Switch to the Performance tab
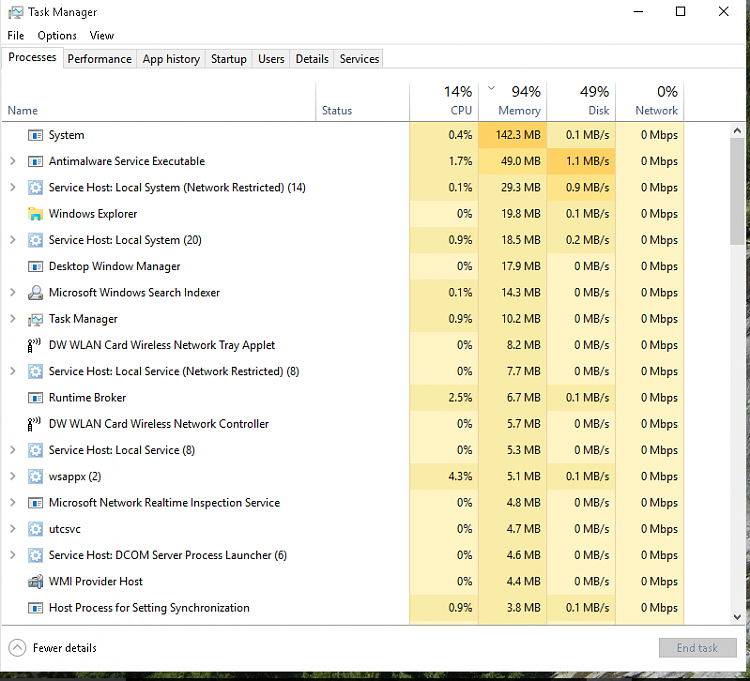Image resolution: width=750 pixels, height=681 pixels. tap(99, 59)
